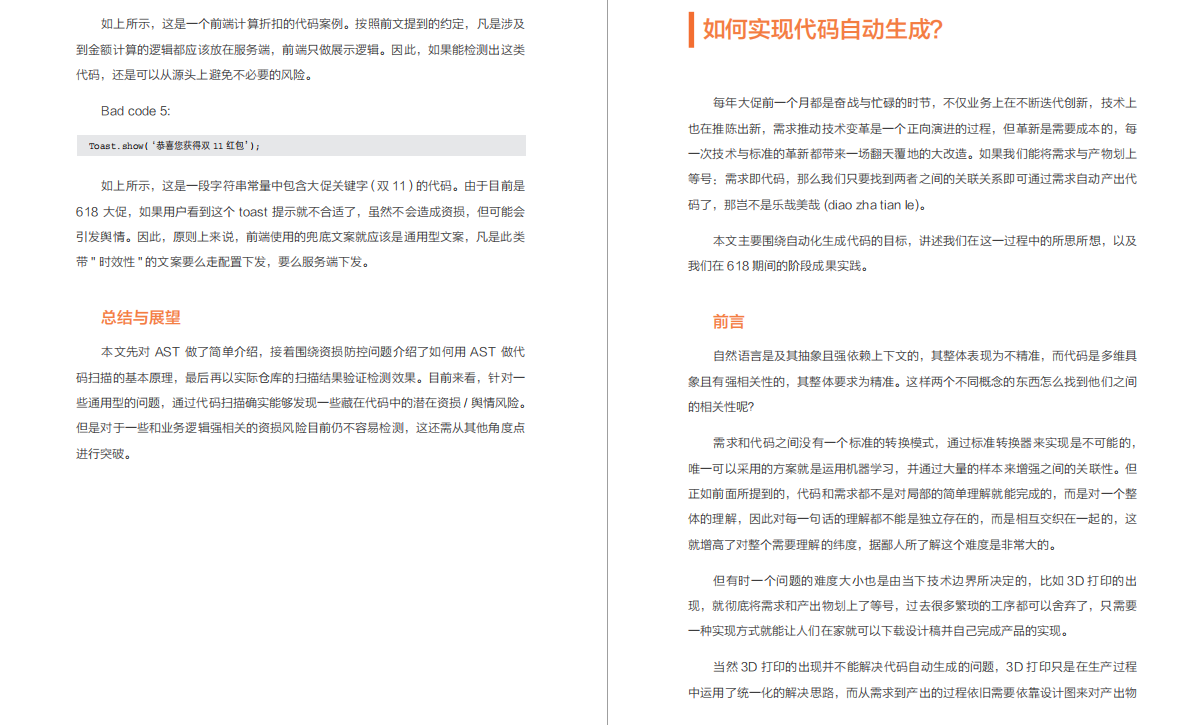Click the line starting "代码，还是可以从源头上避免"
The width and height of the screenshot is (1195, 725).
point(195,75)
